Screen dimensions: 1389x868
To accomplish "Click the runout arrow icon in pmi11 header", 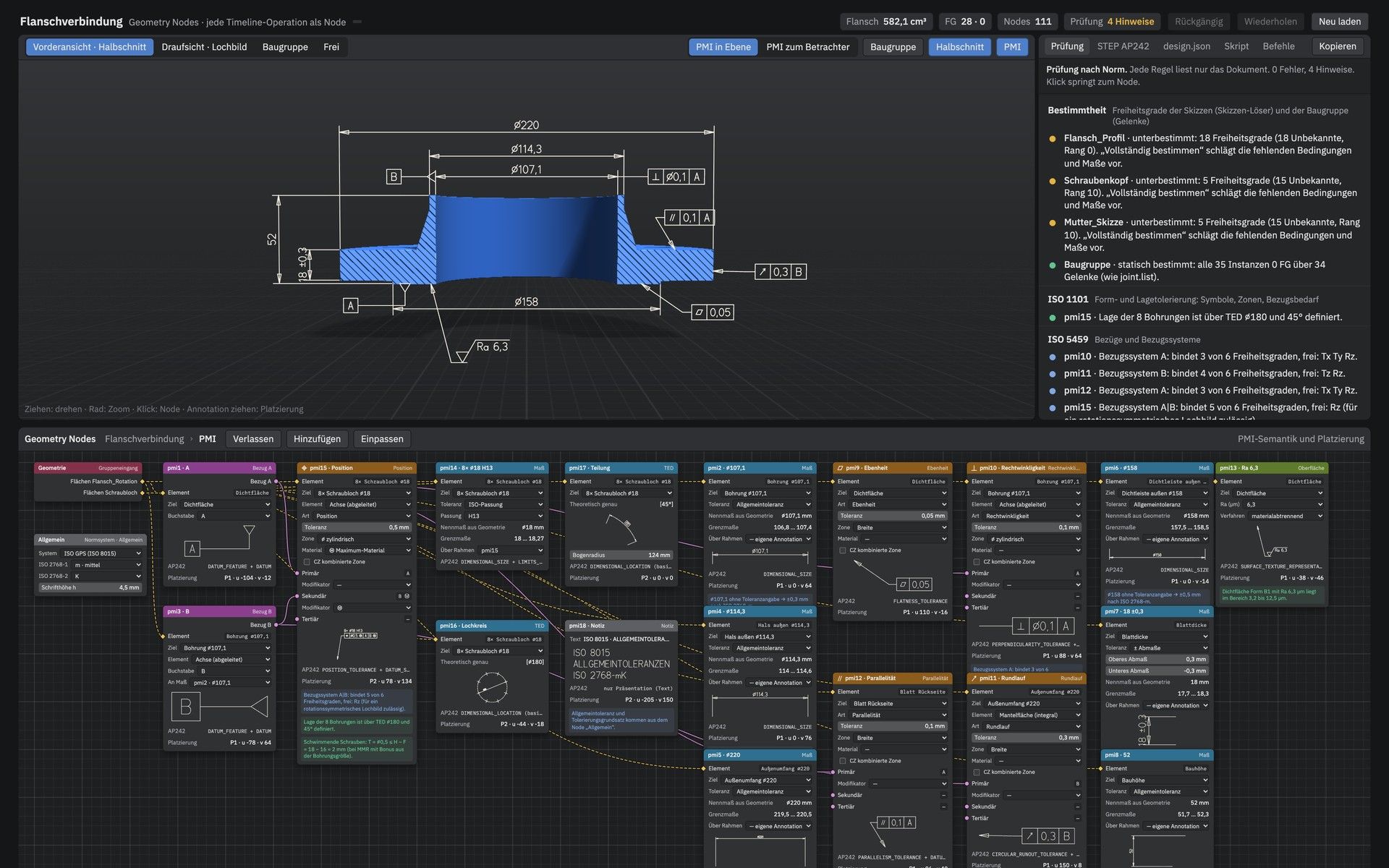I will [974, 678].
